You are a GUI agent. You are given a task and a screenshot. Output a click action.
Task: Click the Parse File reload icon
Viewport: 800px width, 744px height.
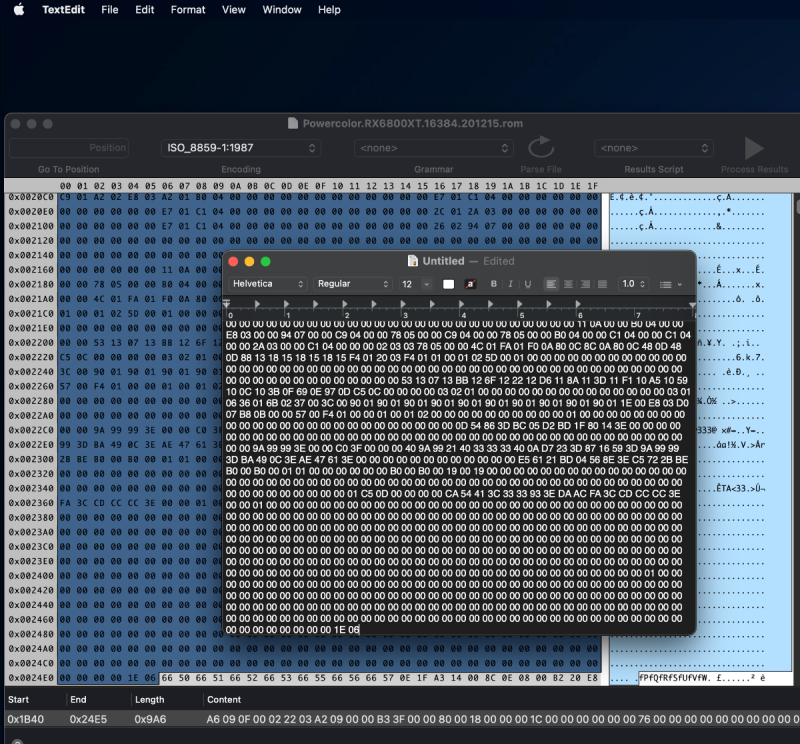tap(541, 147)
